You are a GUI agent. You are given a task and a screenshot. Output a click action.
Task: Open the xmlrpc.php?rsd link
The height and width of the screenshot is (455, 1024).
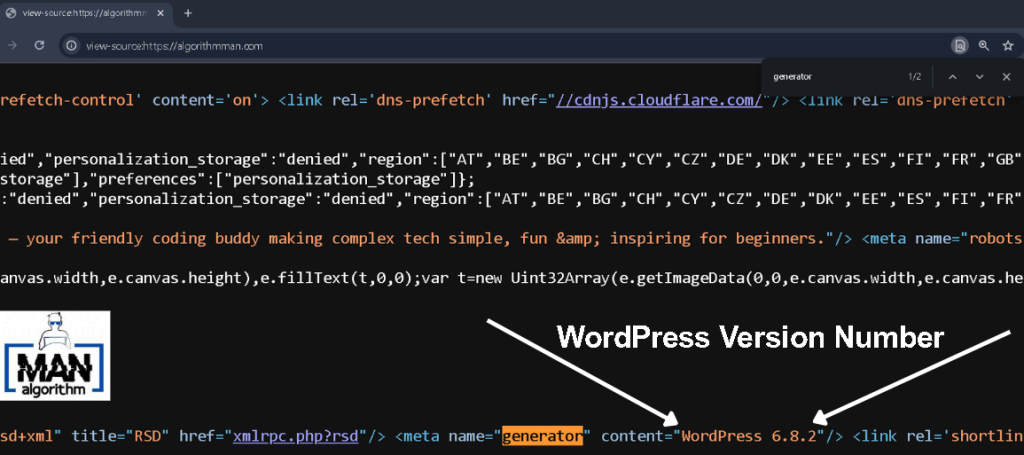[x=296, y=435]
